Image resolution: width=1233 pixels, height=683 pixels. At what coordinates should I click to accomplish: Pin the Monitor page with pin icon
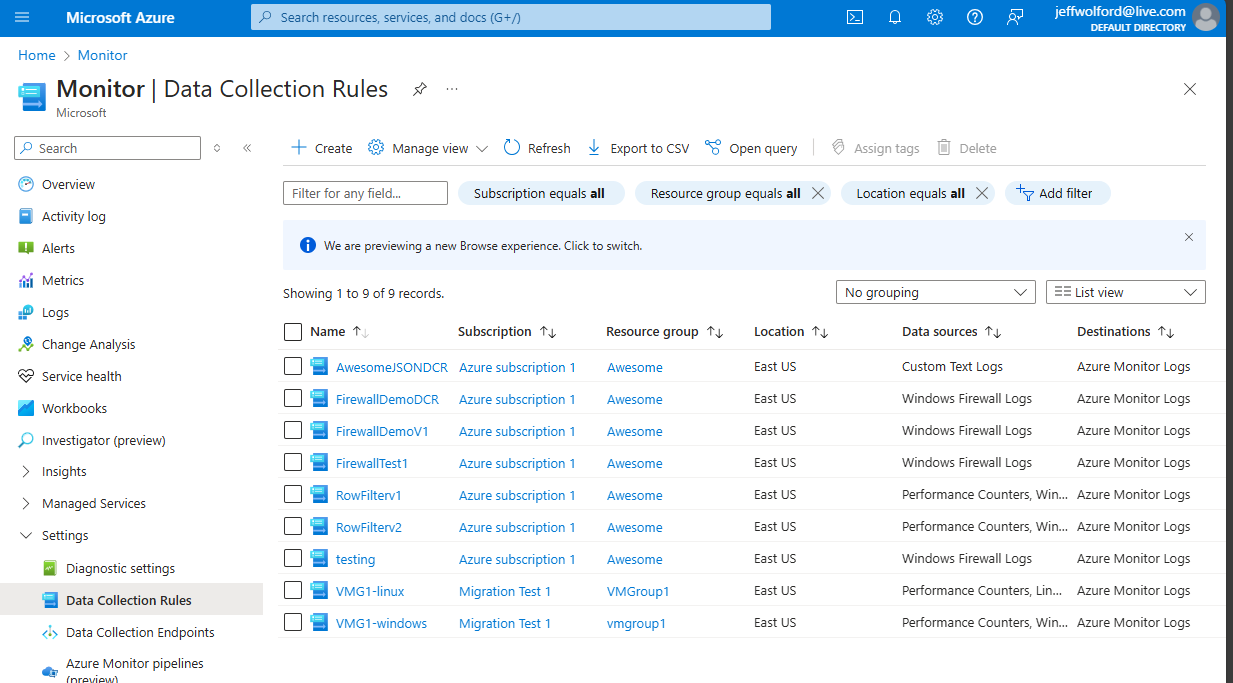[x=420, y=89]
